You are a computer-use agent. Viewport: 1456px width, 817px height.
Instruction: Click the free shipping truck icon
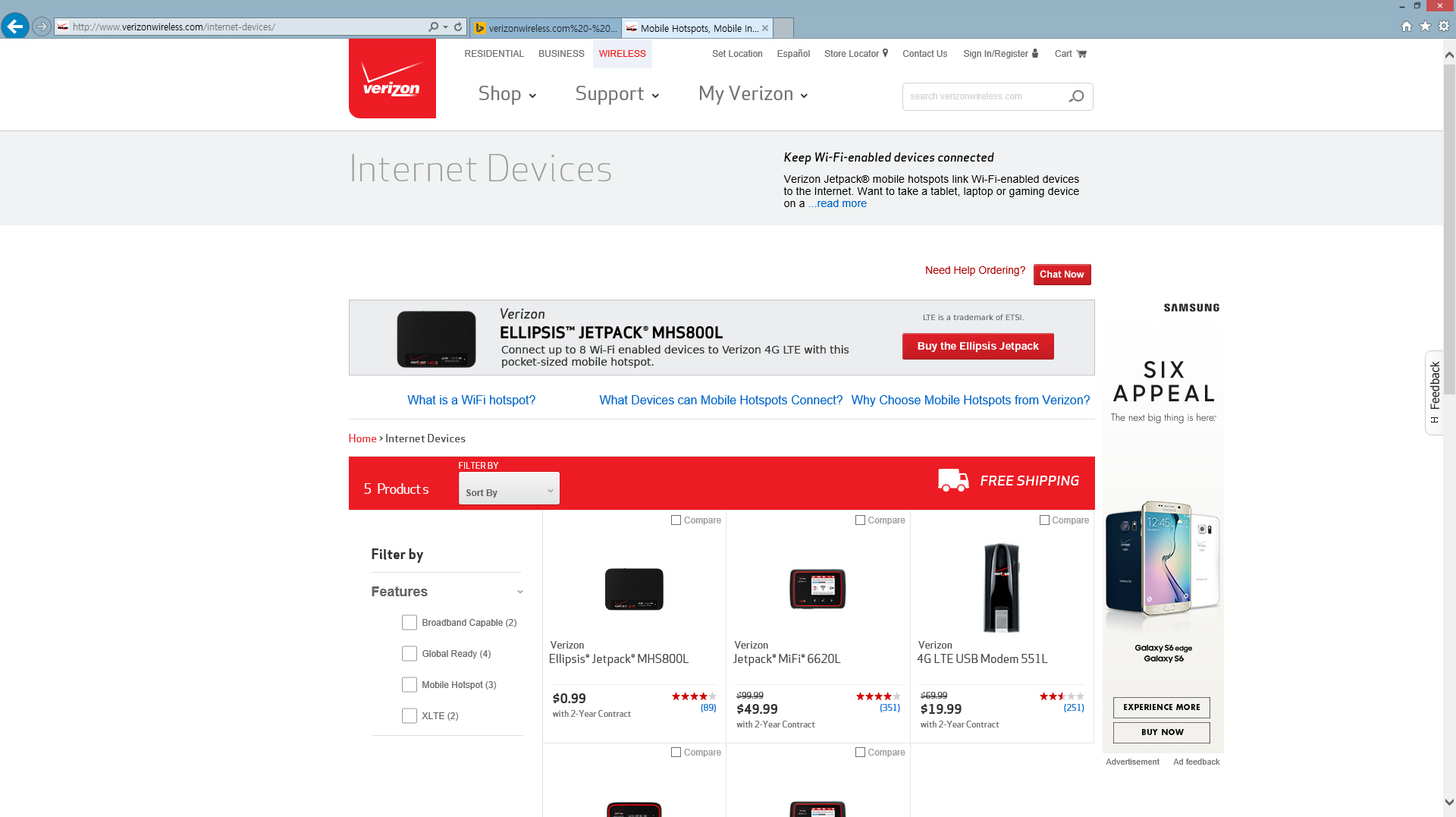tap(953, 480)
